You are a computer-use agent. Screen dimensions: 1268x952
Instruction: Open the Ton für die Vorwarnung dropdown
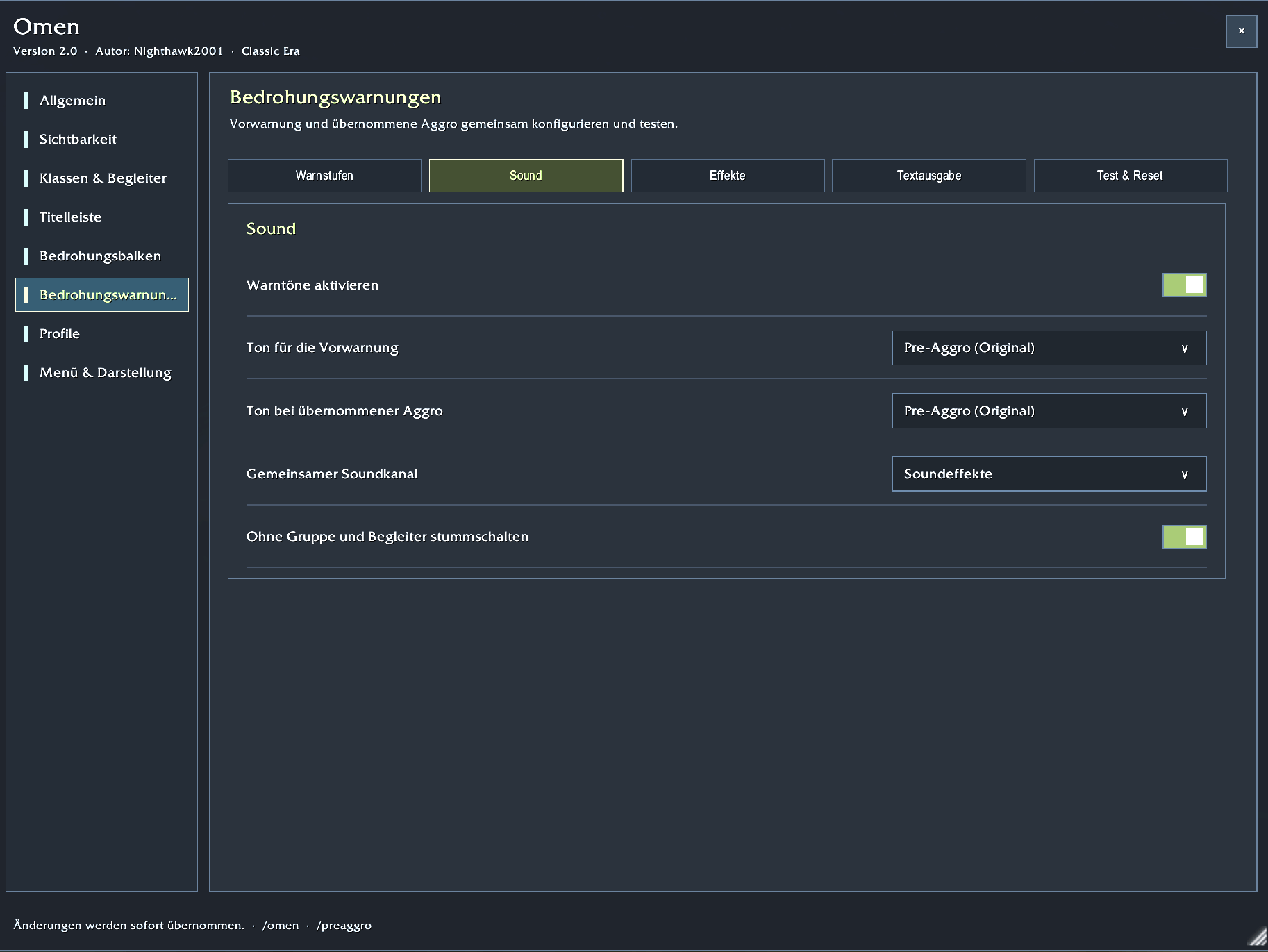pos(1049,348)
